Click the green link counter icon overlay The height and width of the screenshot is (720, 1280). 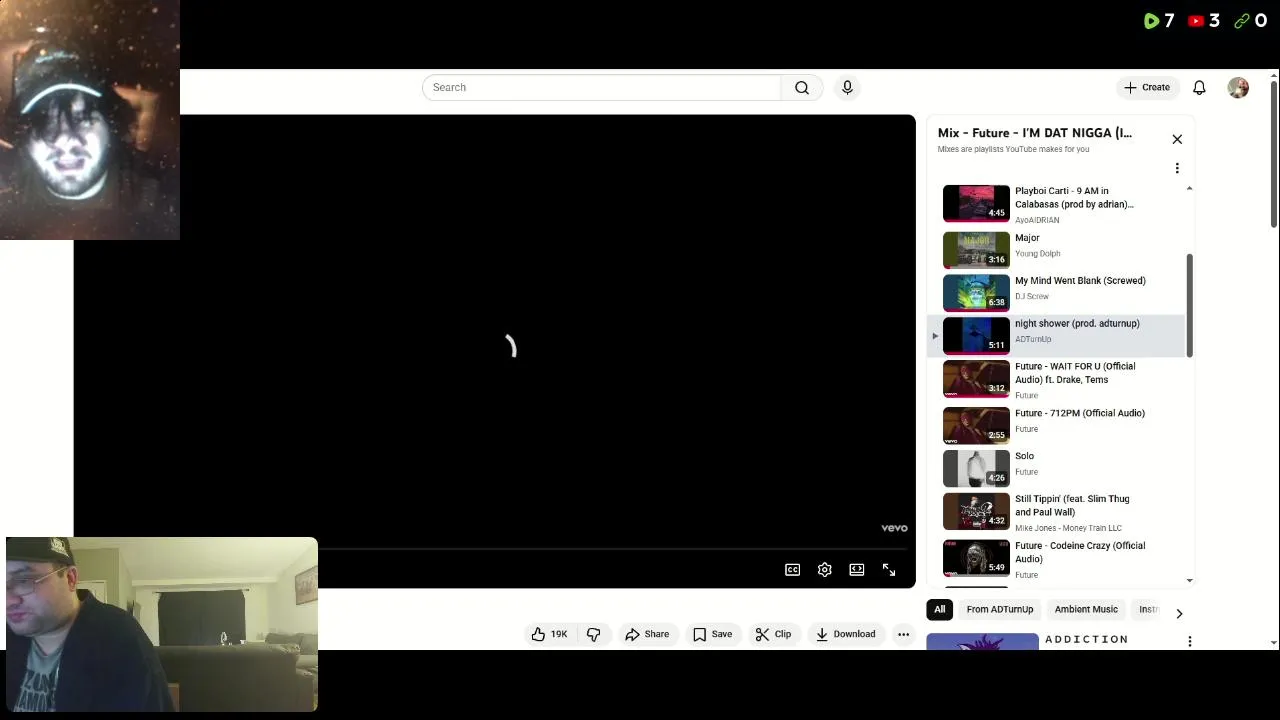tap(1242, 21)
